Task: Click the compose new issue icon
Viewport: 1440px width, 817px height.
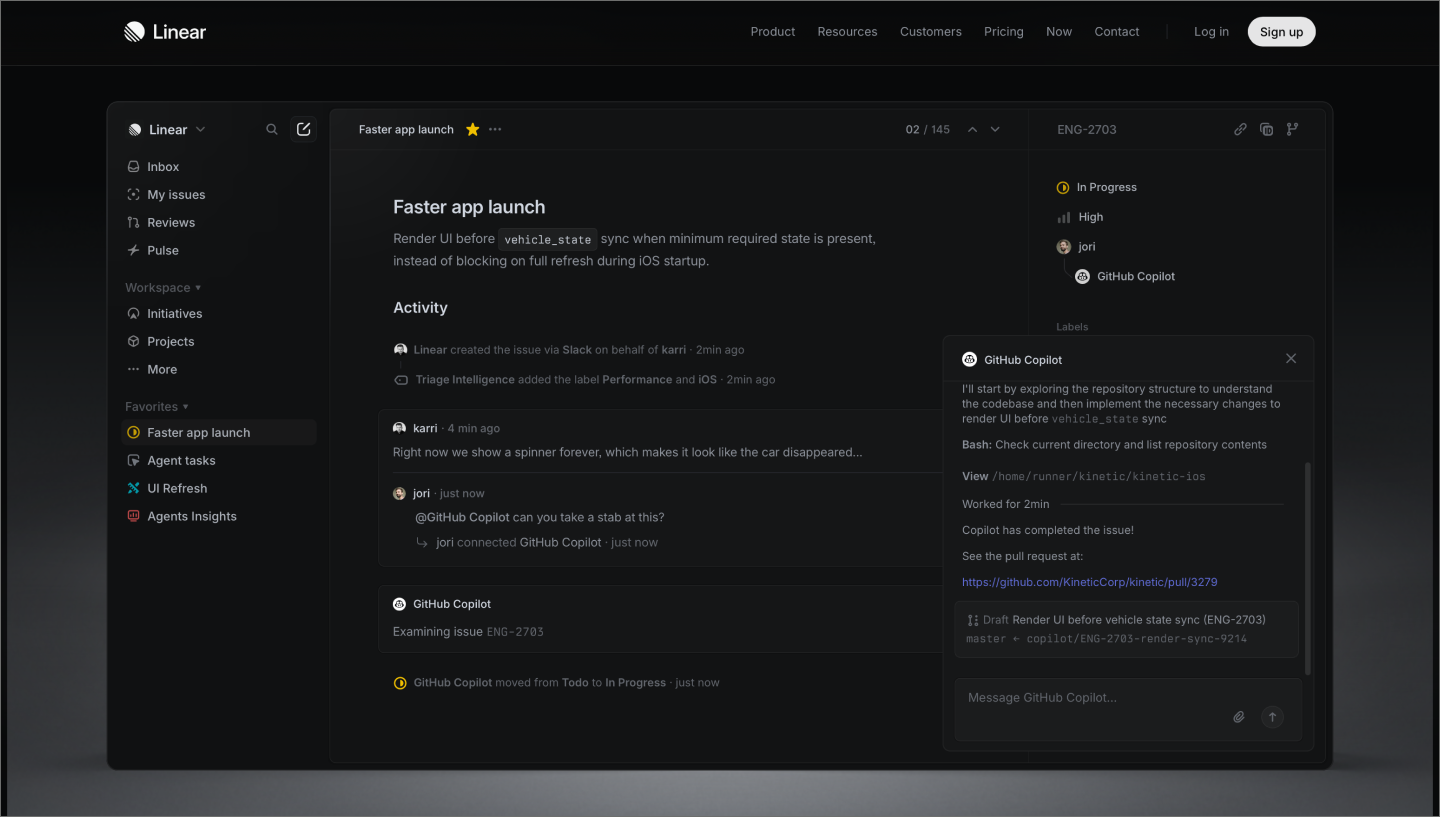Action: pyautogui.click(x=304, y=129)
